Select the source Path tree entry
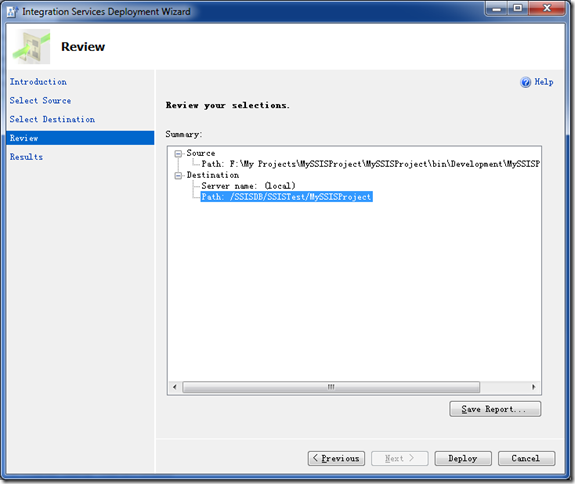This screenshot has width=575, height=484. [370, 164]
